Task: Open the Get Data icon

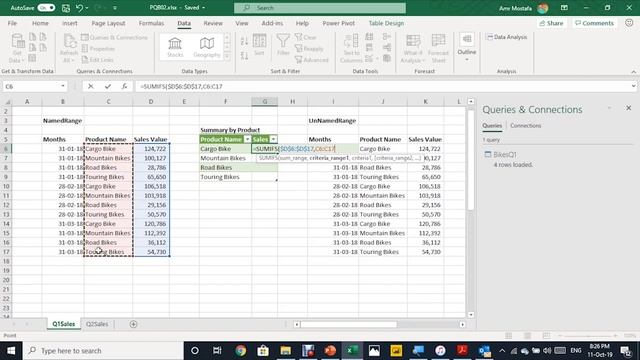Action: coord(17,48)
